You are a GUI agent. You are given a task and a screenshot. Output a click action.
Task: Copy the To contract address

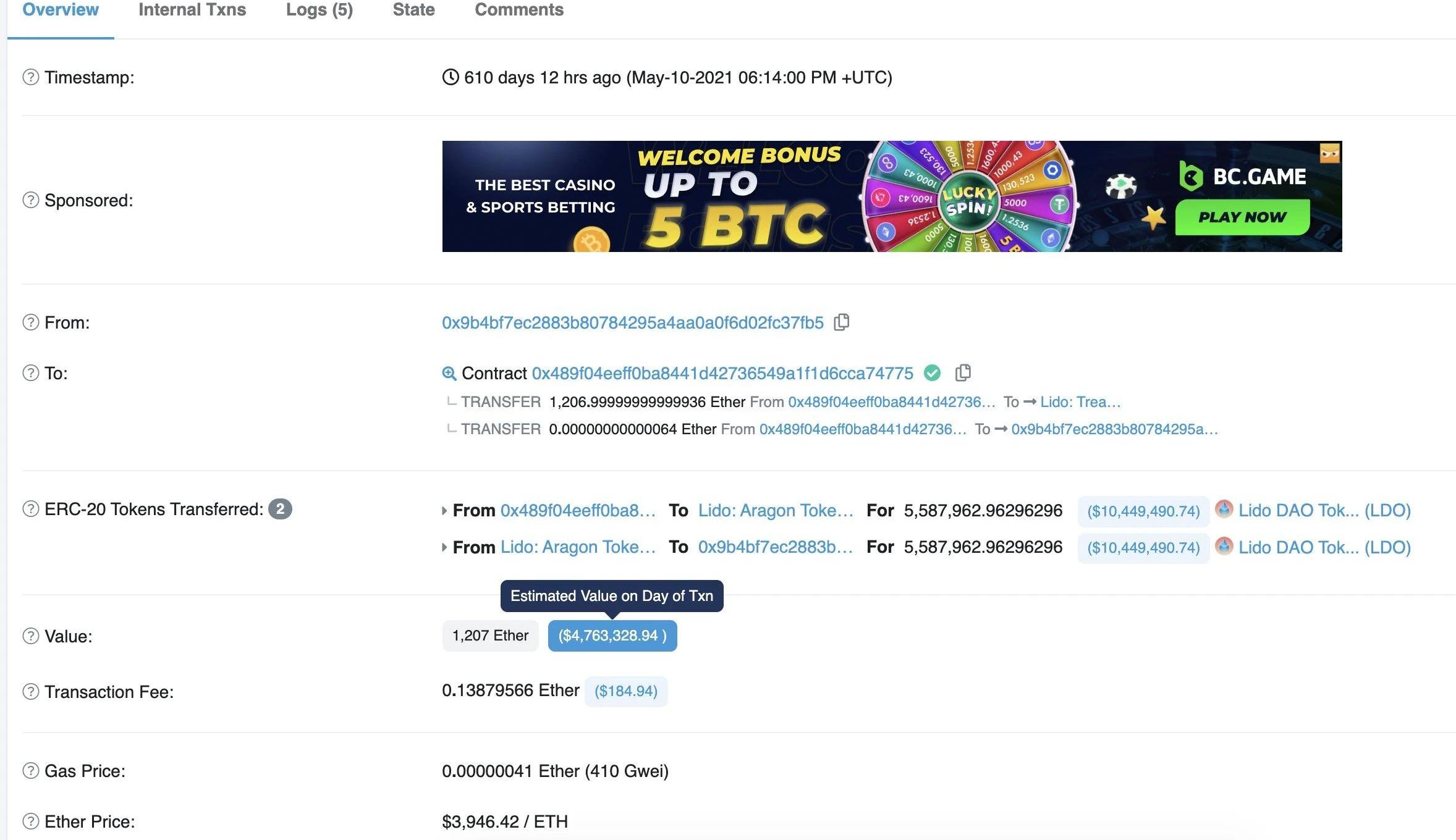963,373
